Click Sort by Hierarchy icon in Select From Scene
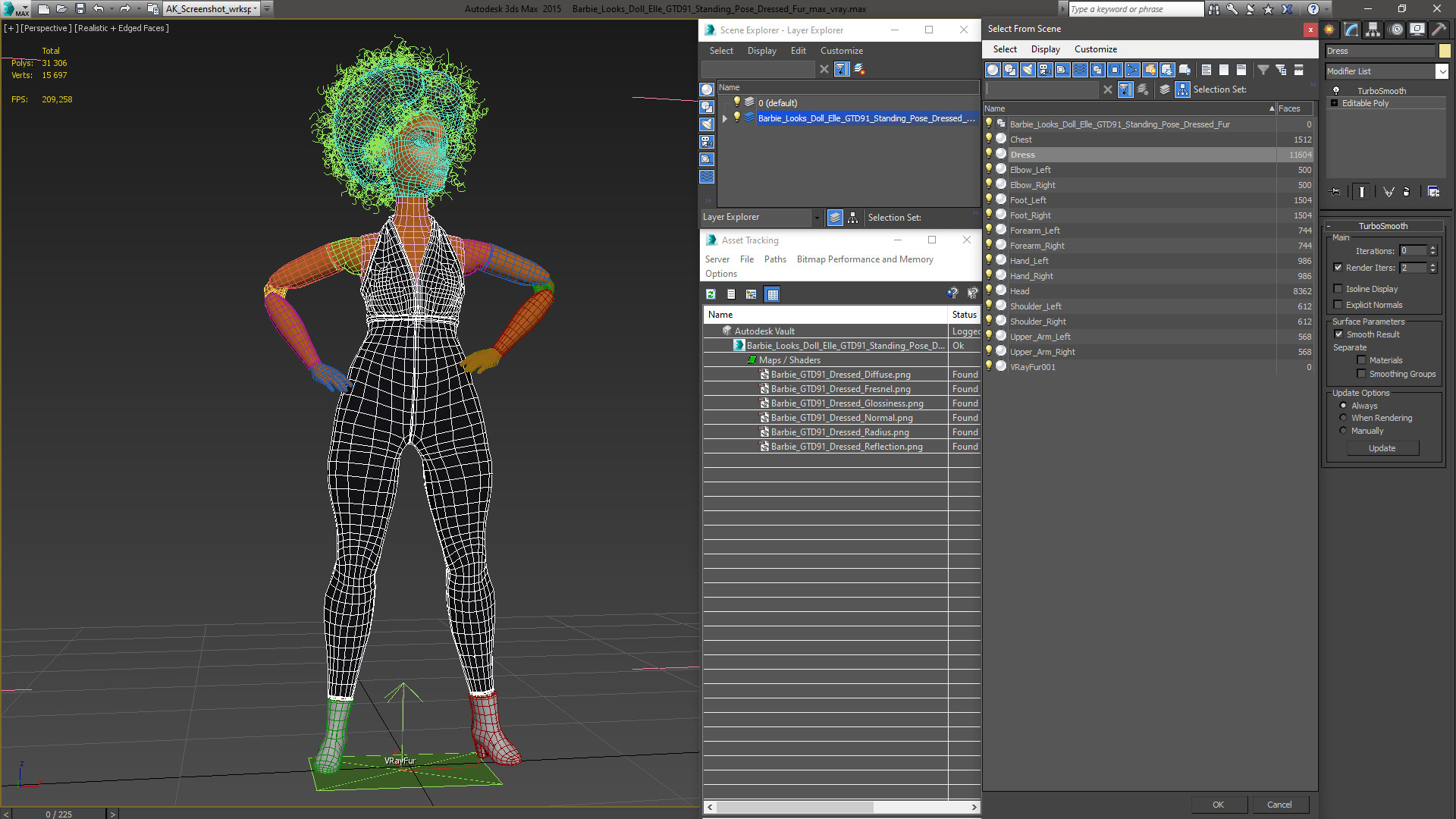The height and width of the screenshot is (819, 1456). click(1183, 89)
